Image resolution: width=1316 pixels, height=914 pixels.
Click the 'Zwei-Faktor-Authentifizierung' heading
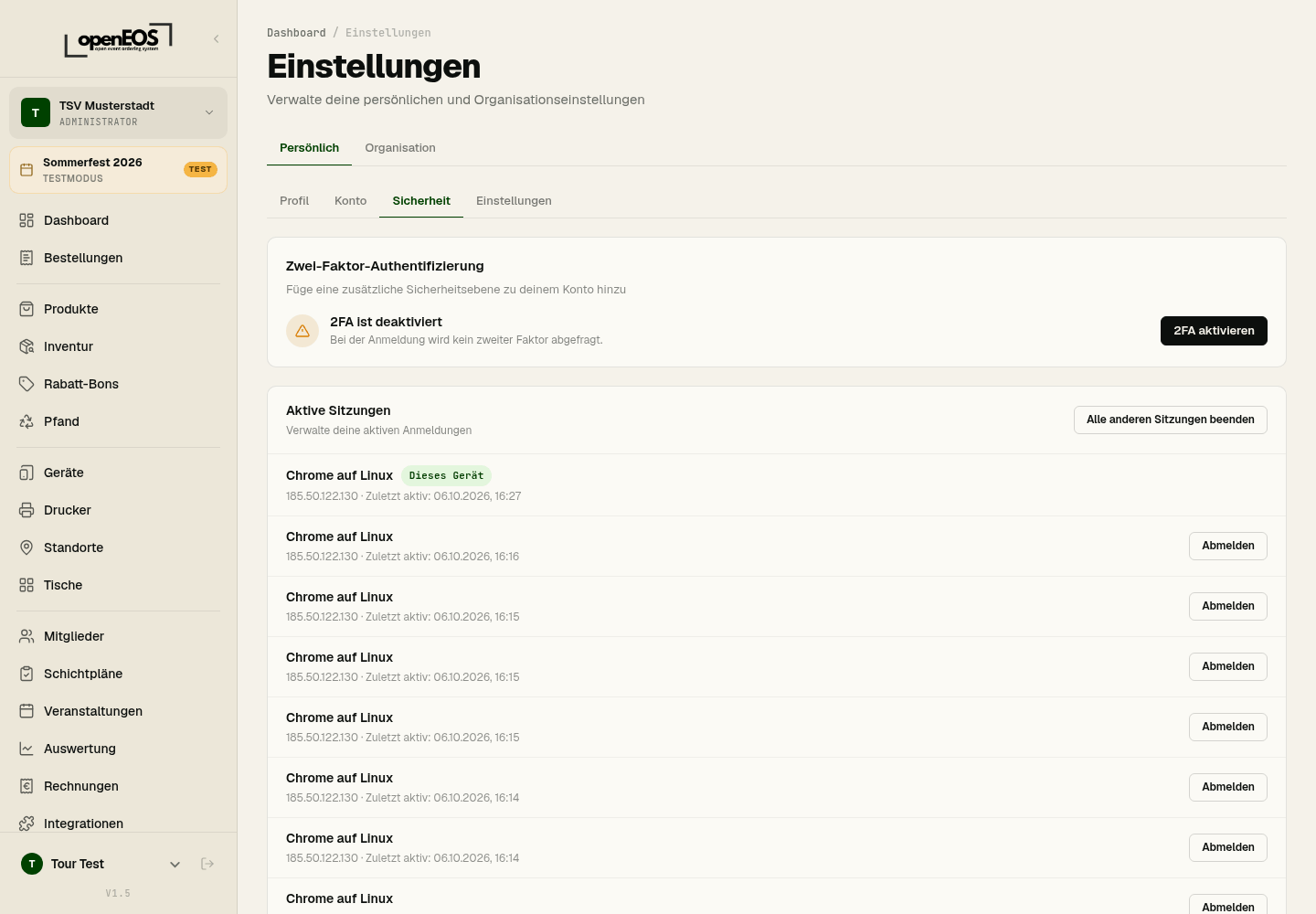[385, 266]
